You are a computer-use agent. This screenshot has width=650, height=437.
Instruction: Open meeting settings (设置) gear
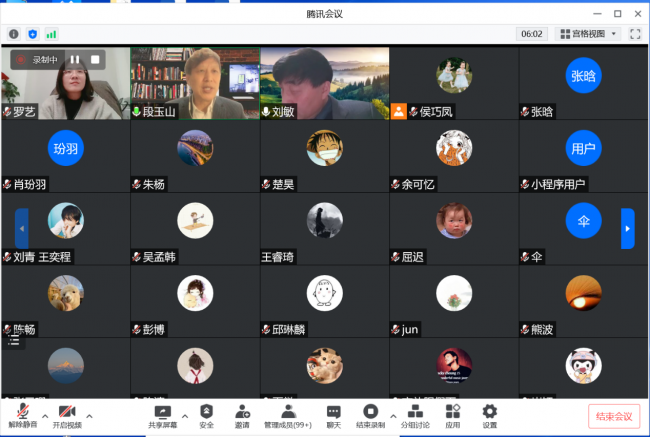point(489,414)
